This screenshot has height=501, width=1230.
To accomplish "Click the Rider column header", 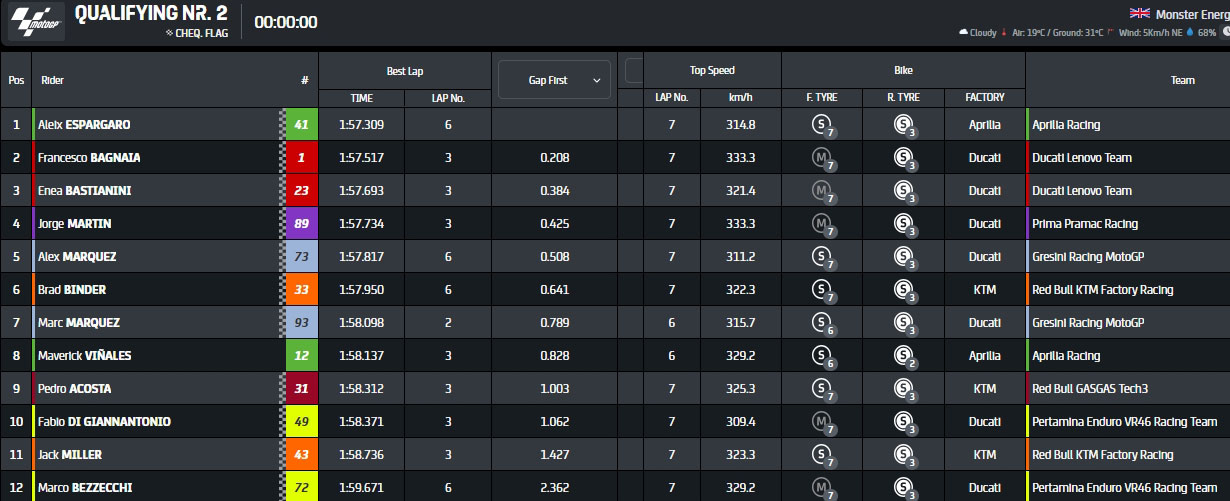I will pyautogui.click(x=53, y=80).
